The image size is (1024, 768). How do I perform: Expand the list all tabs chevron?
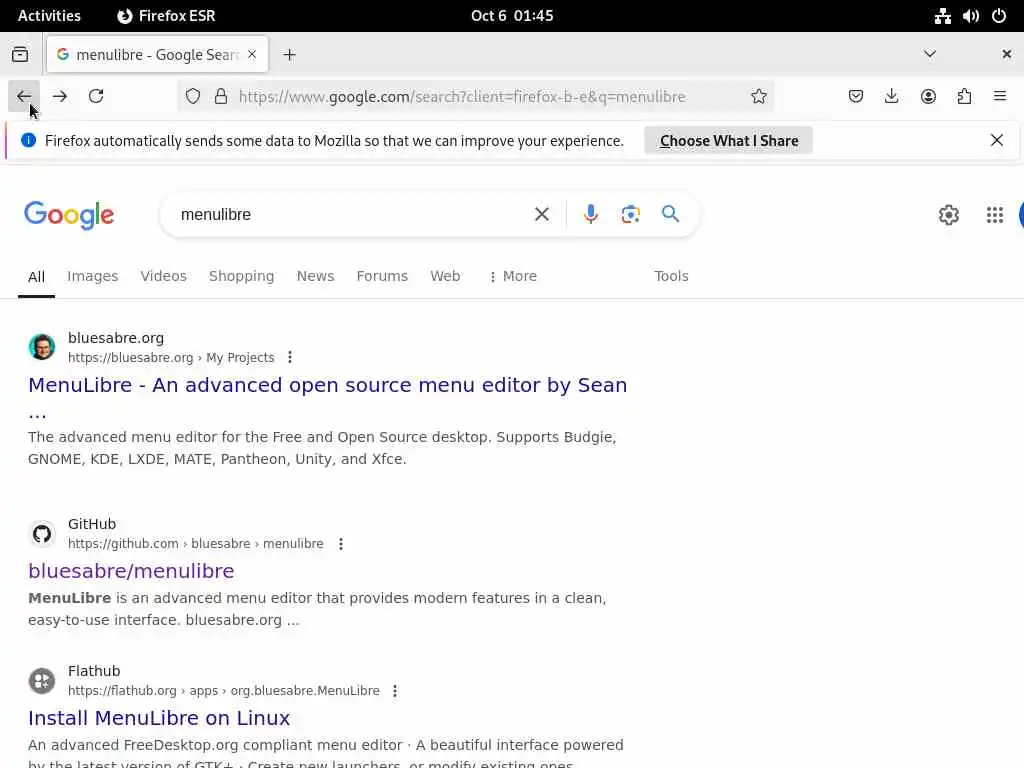930,54
